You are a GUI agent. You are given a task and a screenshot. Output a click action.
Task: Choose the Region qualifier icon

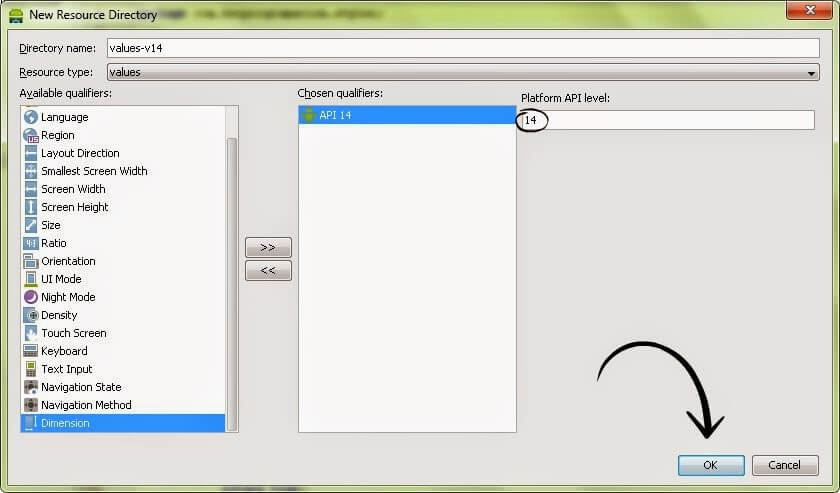pos(31,135)
